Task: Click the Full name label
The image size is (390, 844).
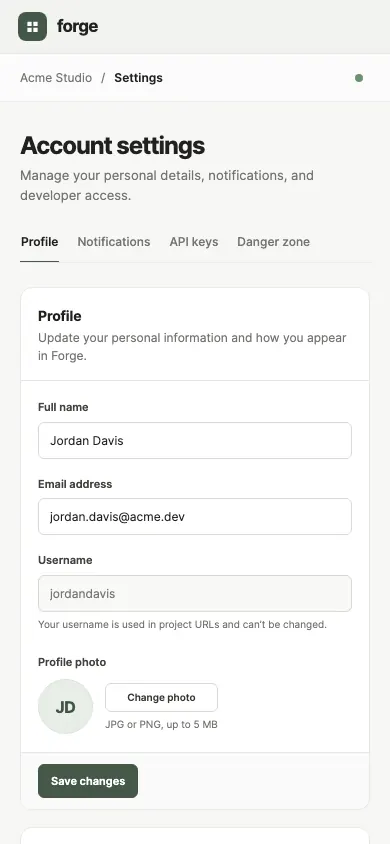Action: pyautogui.click(x=63, y=407)
